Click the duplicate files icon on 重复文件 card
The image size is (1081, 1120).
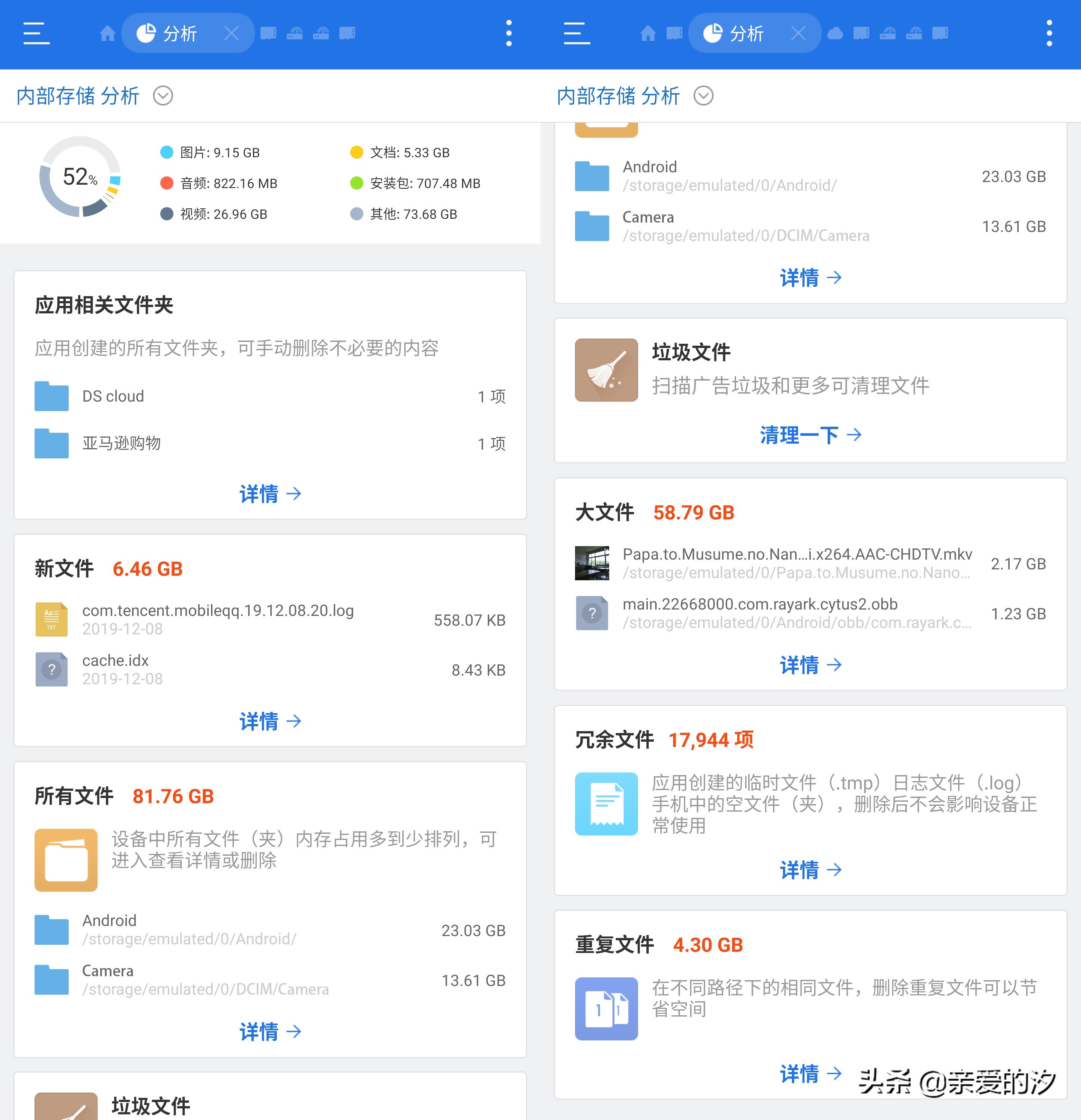pos(606,1009)
